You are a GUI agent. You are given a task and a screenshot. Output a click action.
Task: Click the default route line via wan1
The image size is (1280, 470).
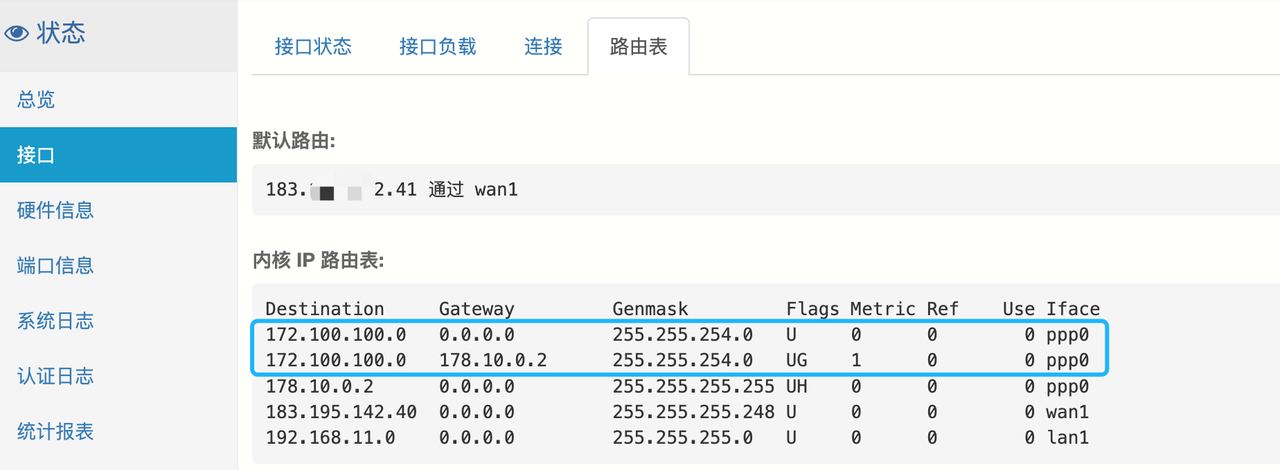(392, 189)
